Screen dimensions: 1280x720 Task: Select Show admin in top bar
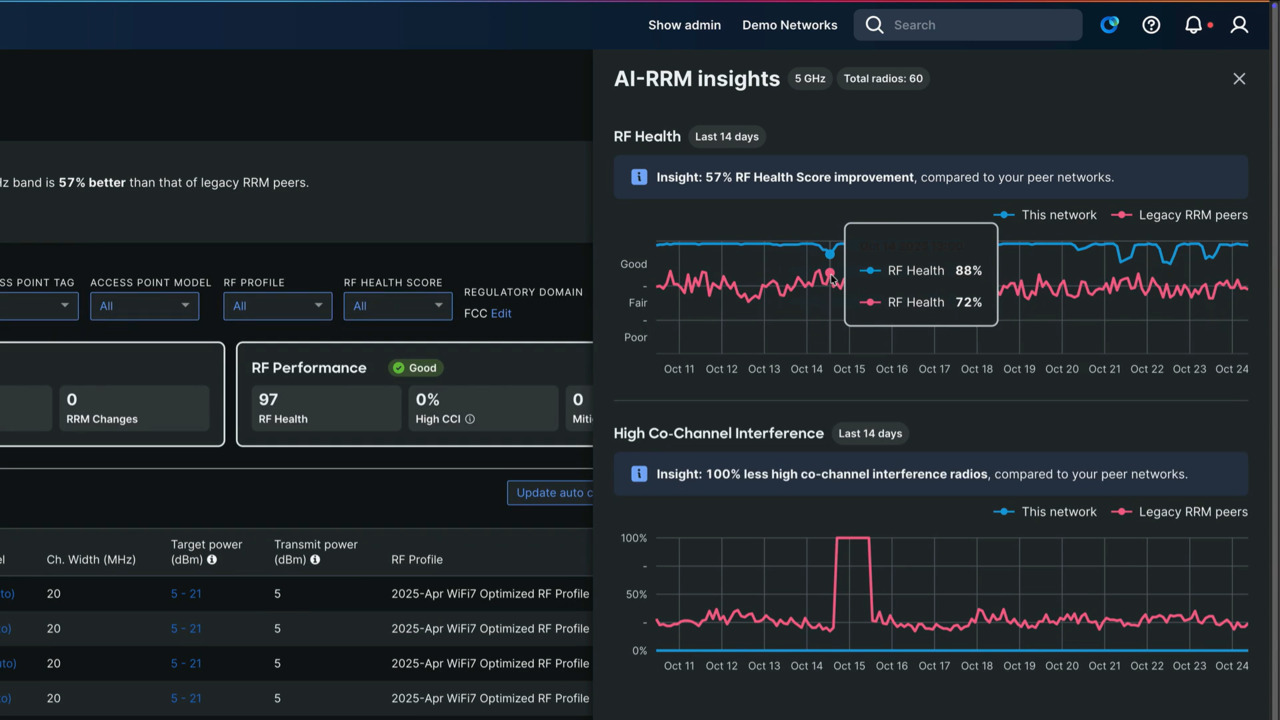point(684,25)
